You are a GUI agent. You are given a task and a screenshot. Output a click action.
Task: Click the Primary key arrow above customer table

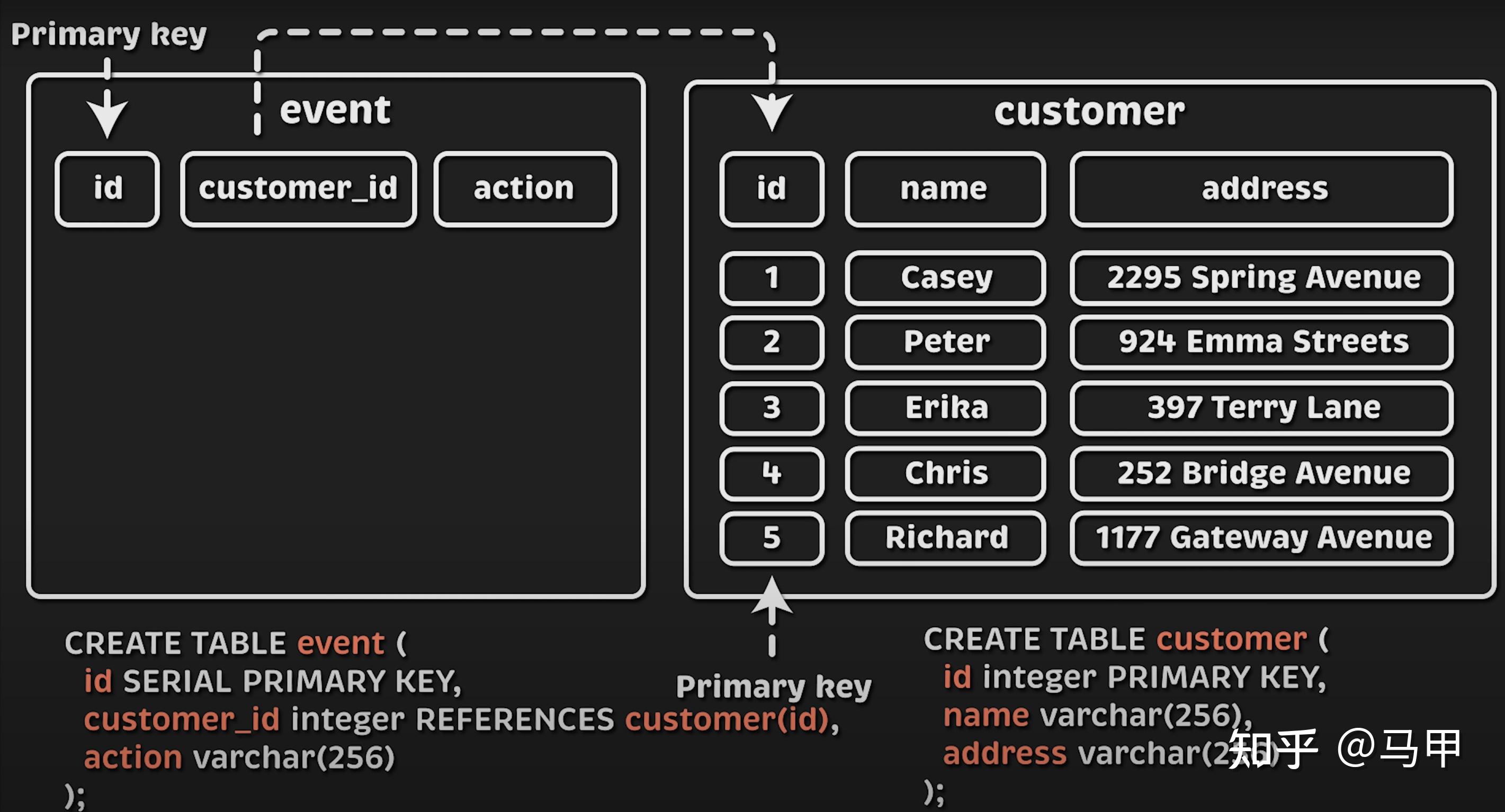[773, 111]
